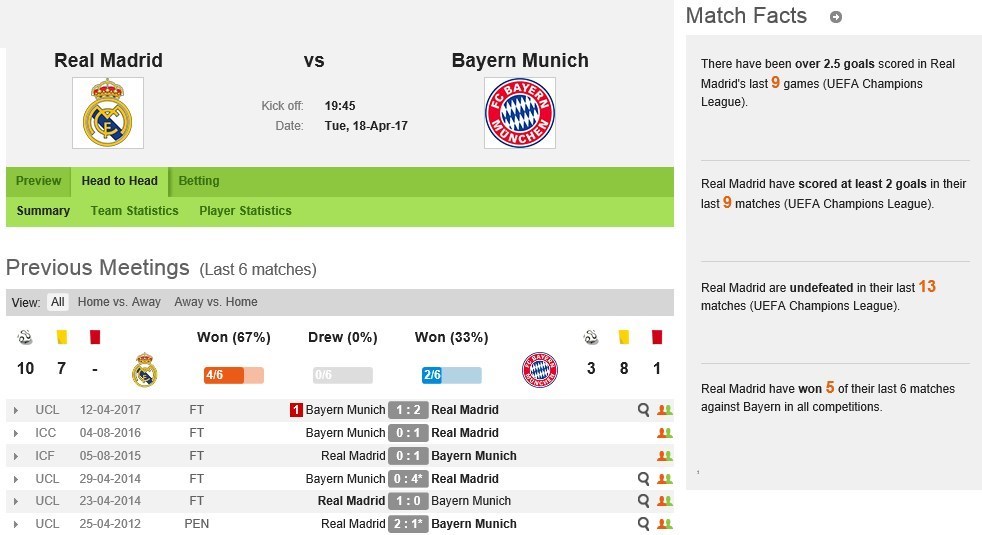Click Real Madrid 4/6 wins bar
The height and width of the screenshot is (535, 982).
pyautogui.click(x=233, y=375)
